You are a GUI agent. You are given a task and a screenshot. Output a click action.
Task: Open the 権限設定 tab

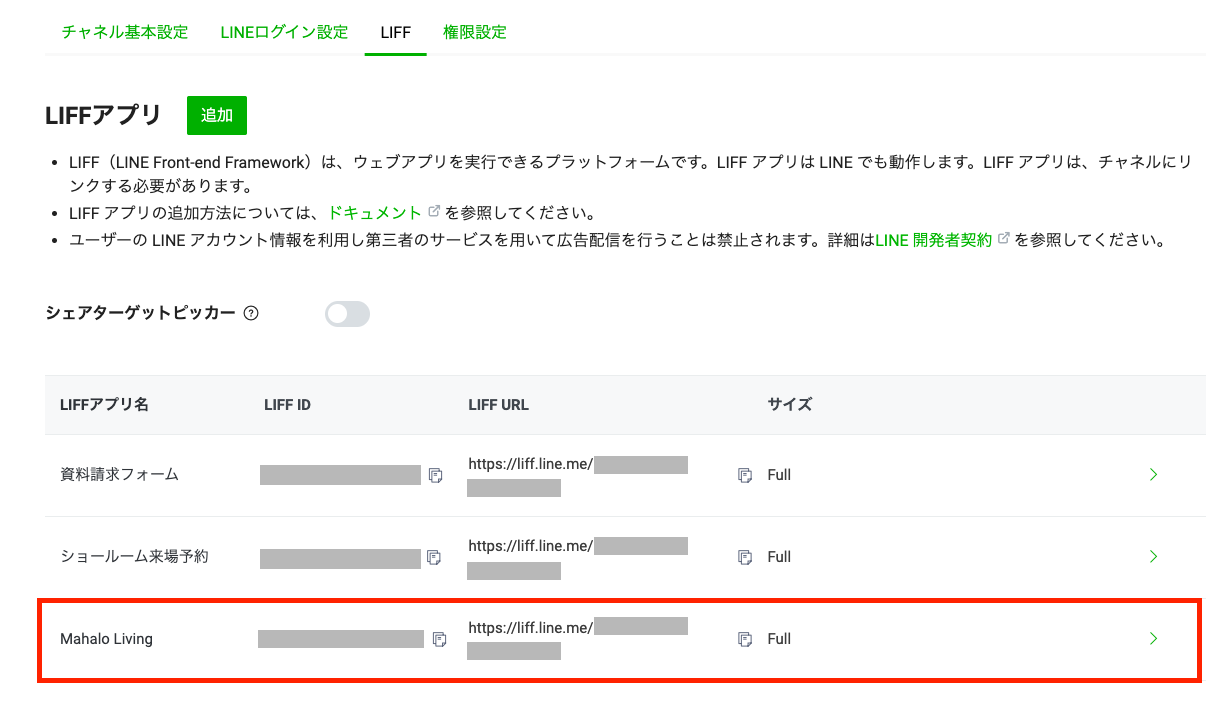(475, 32)
